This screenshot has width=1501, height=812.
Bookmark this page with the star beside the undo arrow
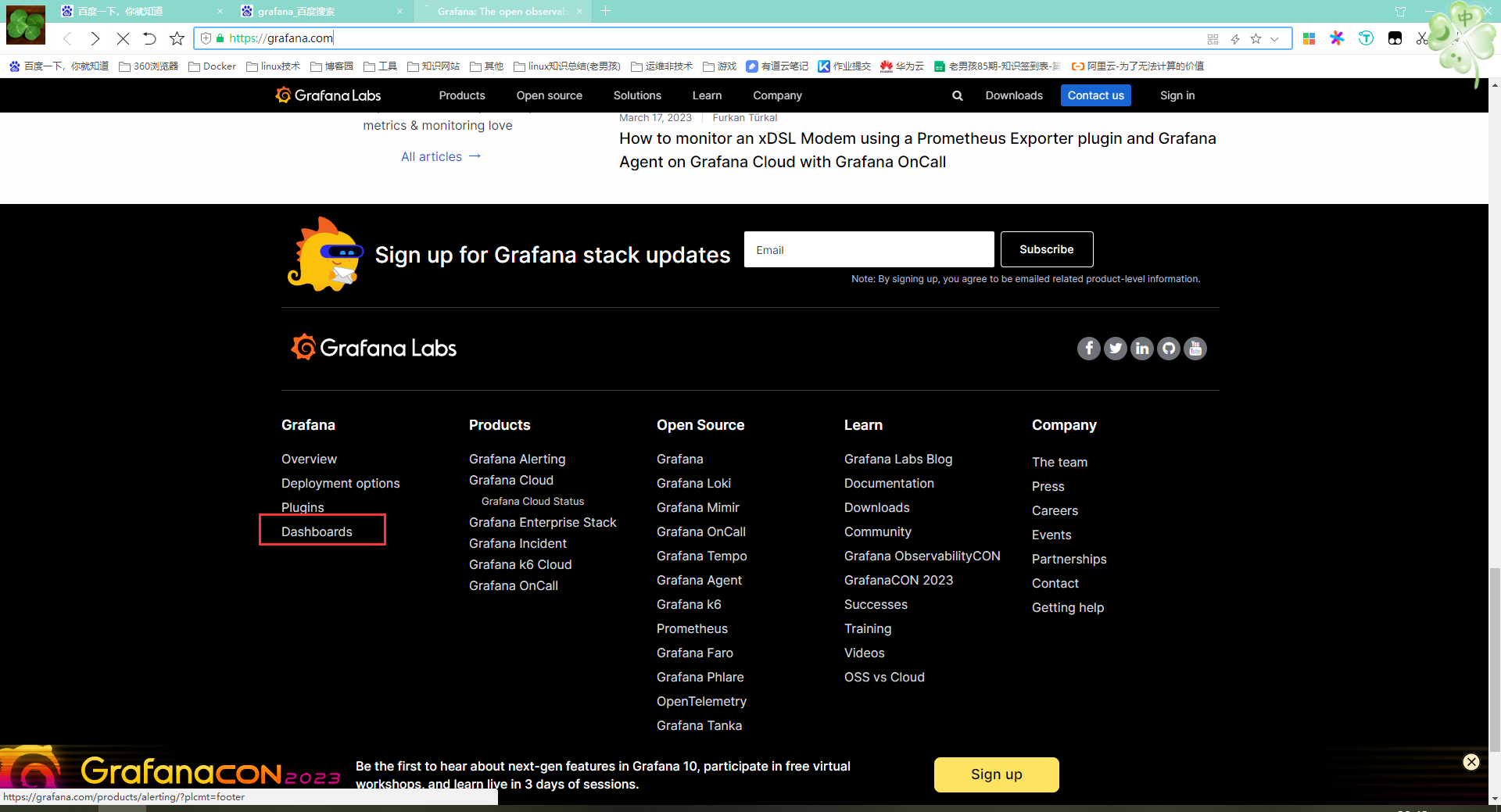coord(177,38)
